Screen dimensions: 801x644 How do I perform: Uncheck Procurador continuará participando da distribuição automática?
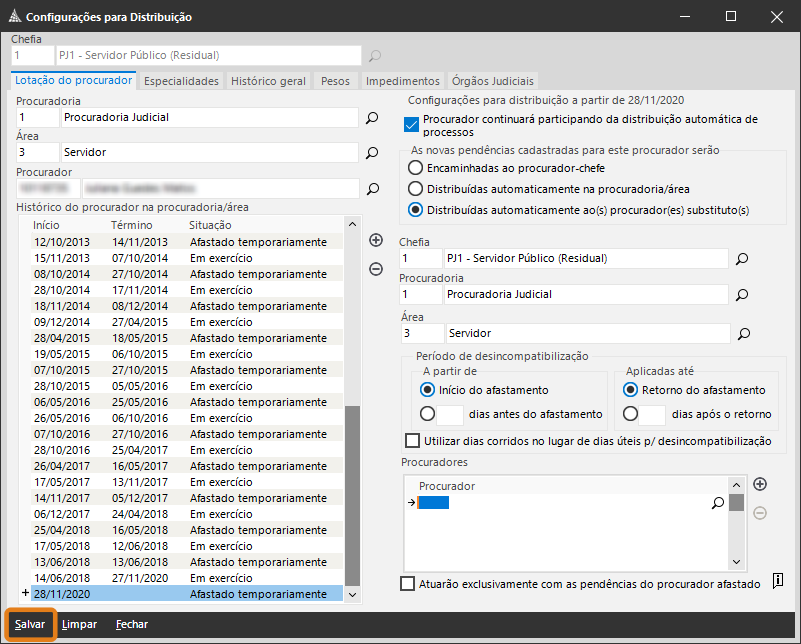click(411, 125)
